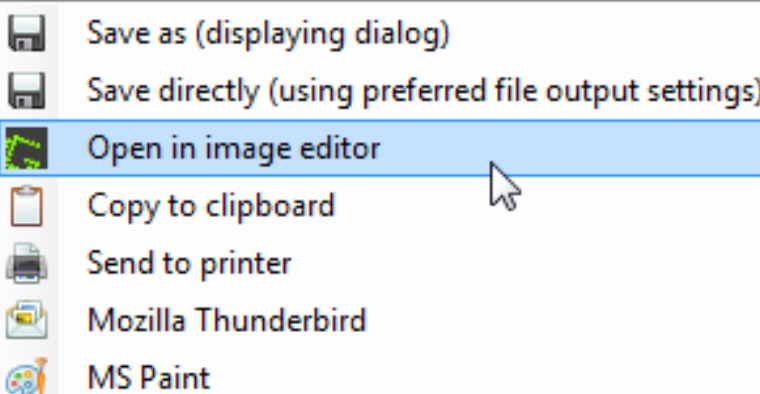
Task: Select Save directly using preferred output settings
Action: click(x=423, y=91)
